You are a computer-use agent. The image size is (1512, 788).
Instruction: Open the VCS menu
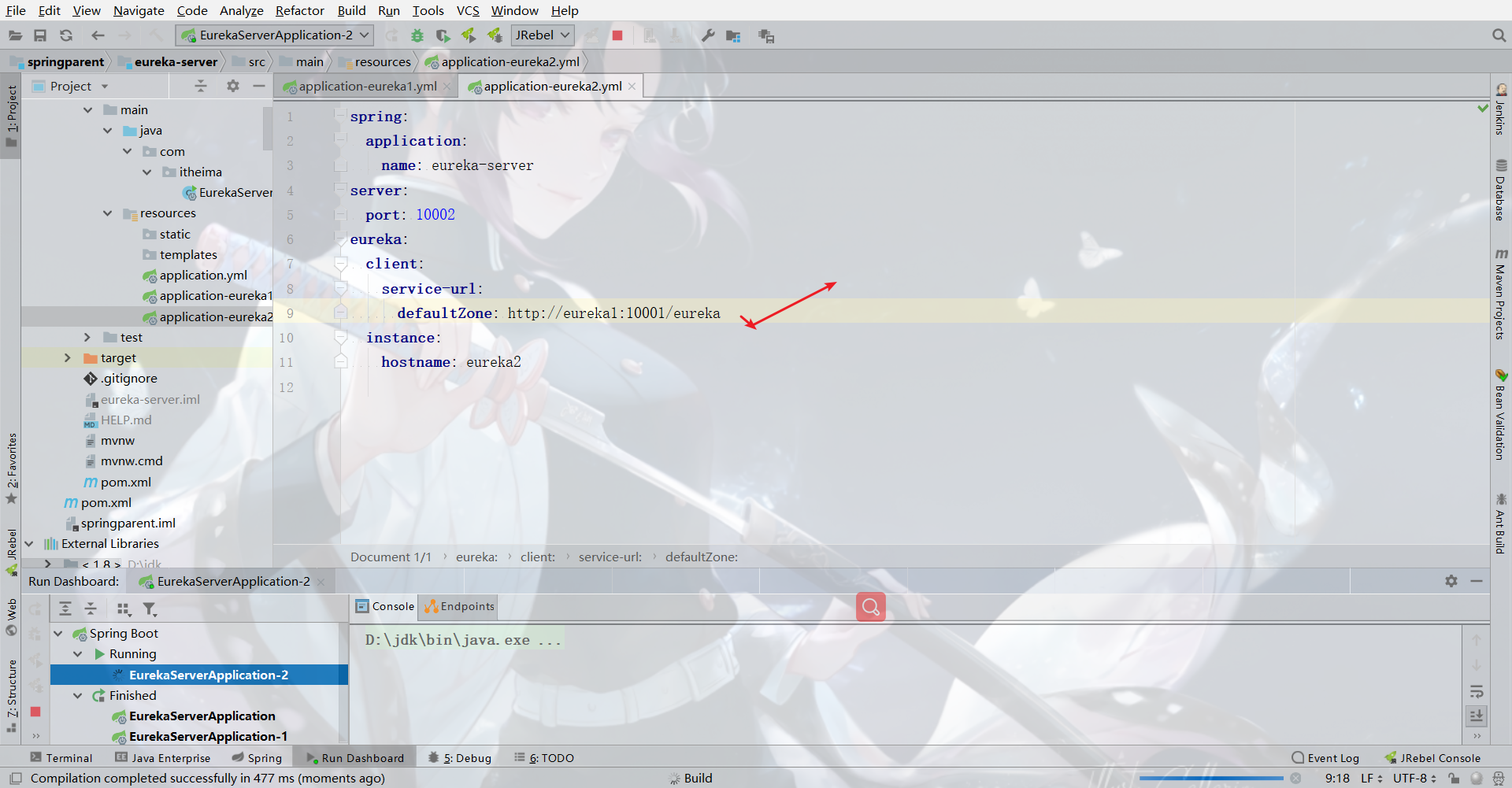point(468,10)
